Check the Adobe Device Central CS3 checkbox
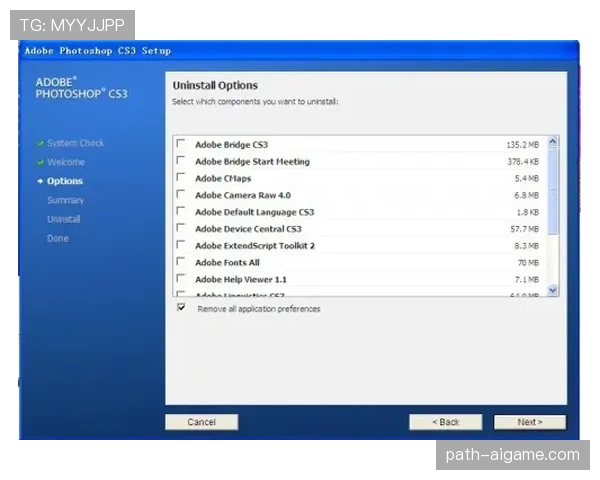The image size is (600, 480). pyautogui.click(x=181, y=228)
